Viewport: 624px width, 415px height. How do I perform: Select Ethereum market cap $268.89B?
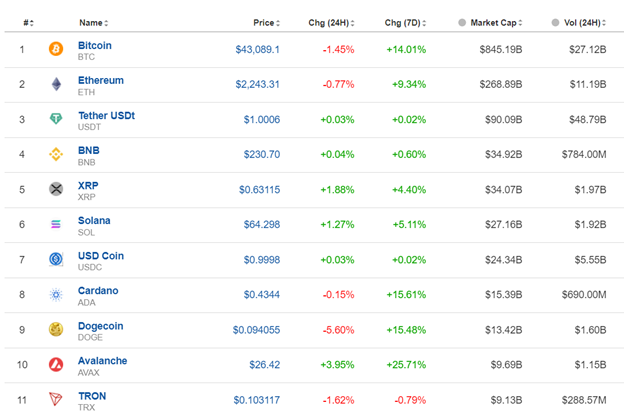coord(501,84)
